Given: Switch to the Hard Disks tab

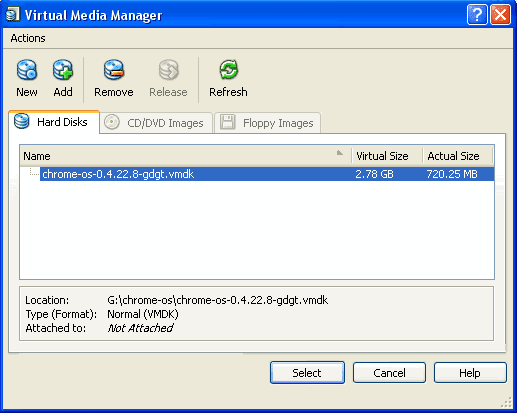Looking at the screenshot, I should (x=54, y=122).
